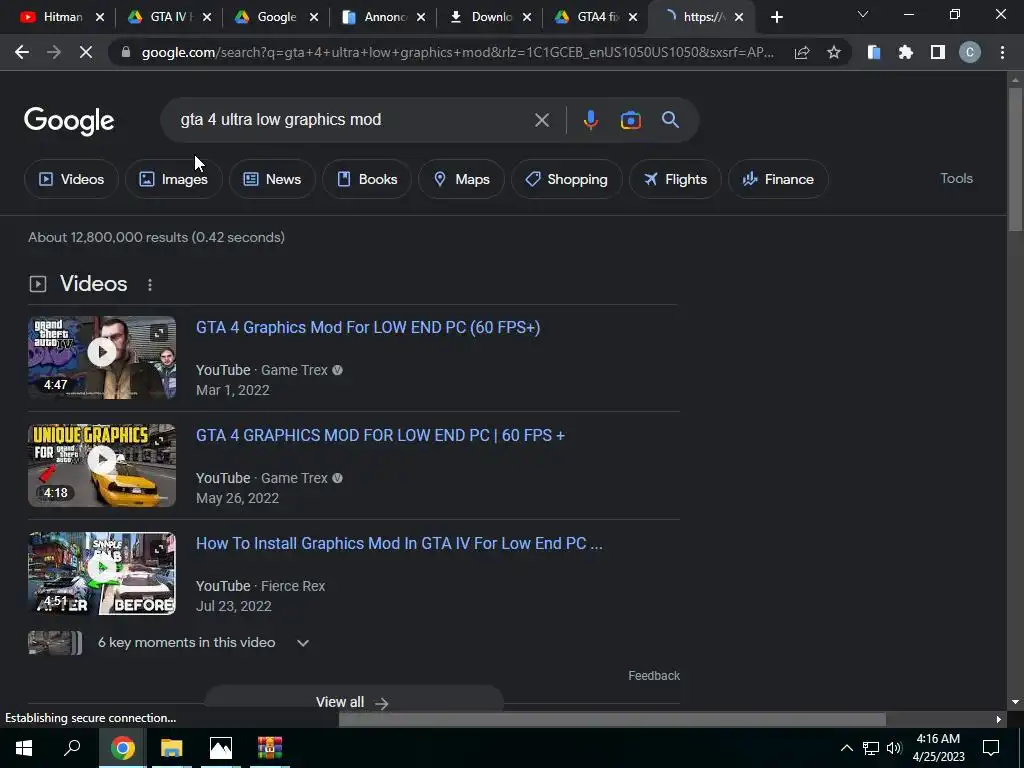Click in the Google search input field
The image size is (1024, 768).
pos(353,120)
